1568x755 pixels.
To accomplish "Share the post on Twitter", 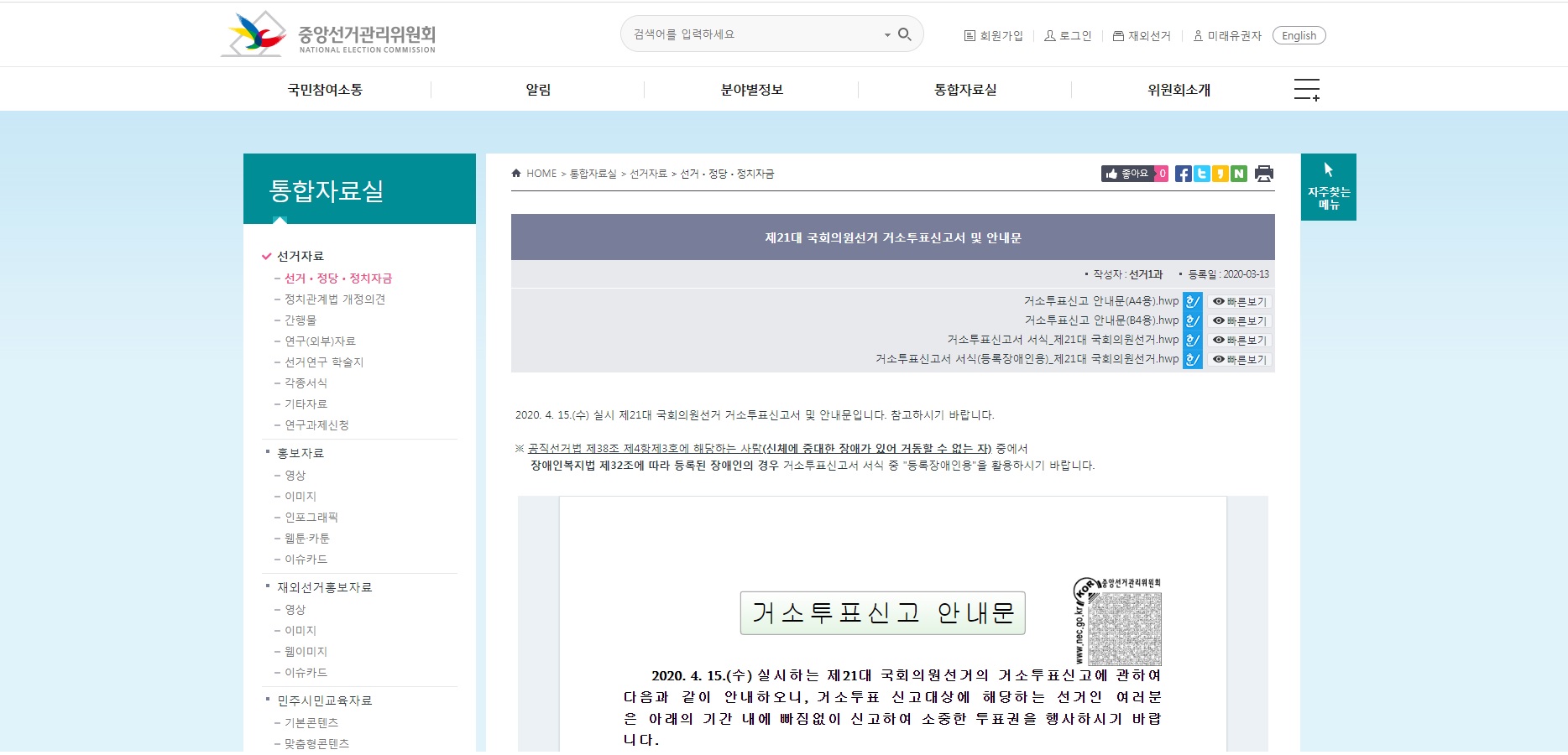I will pyautogui.click(x=1202, y=174).
